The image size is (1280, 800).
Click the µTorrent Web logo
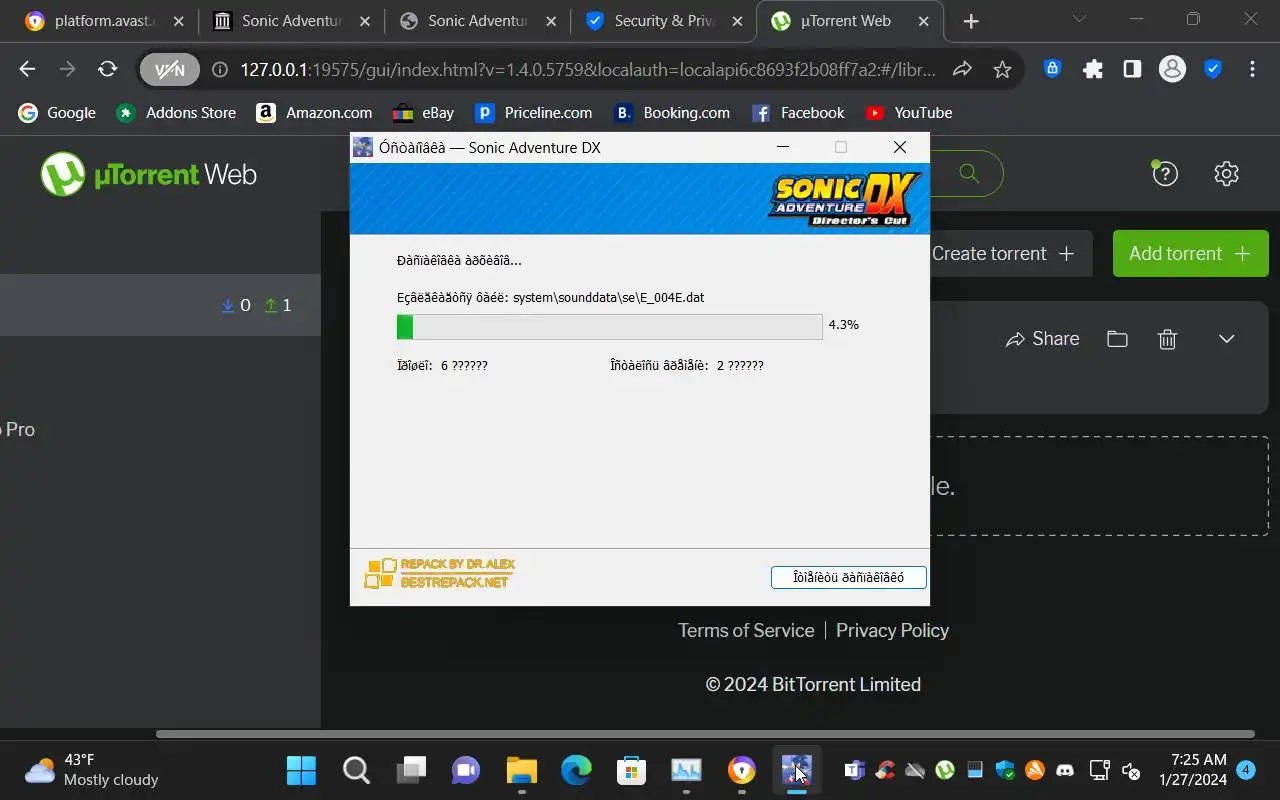pos(148,174)
